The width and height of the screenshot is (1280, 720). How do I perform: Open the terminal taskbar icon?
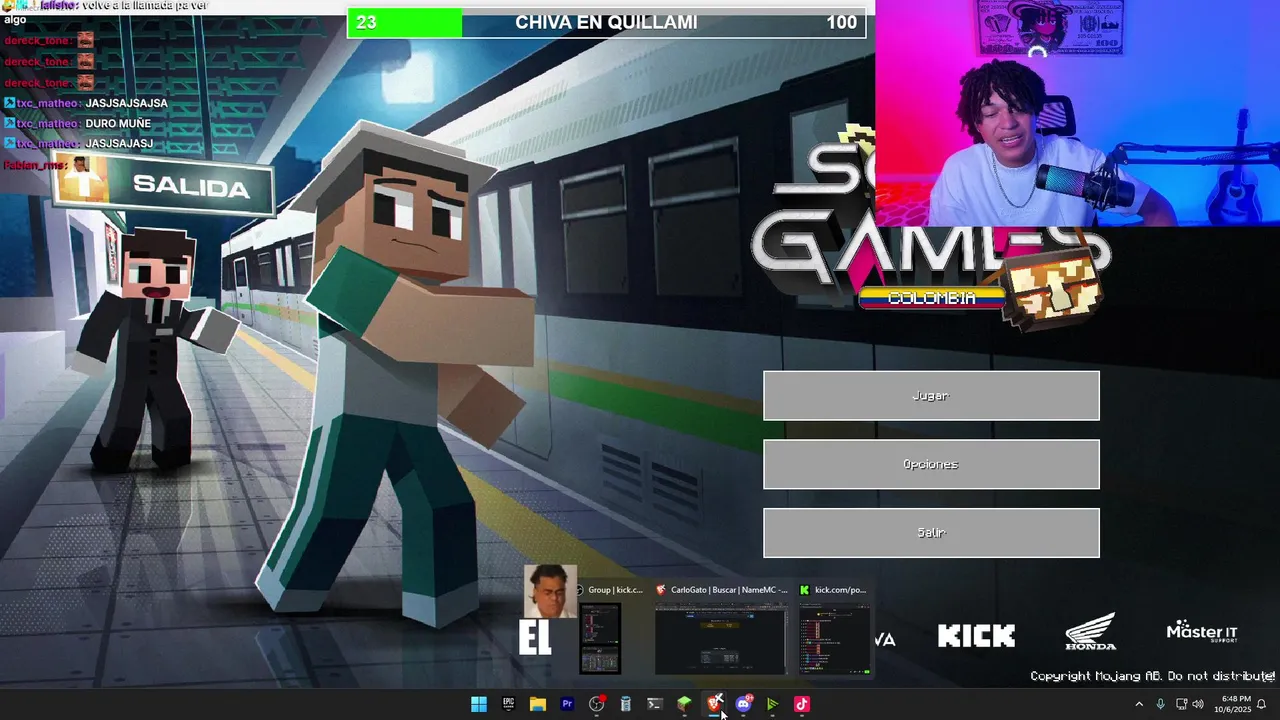655,704
